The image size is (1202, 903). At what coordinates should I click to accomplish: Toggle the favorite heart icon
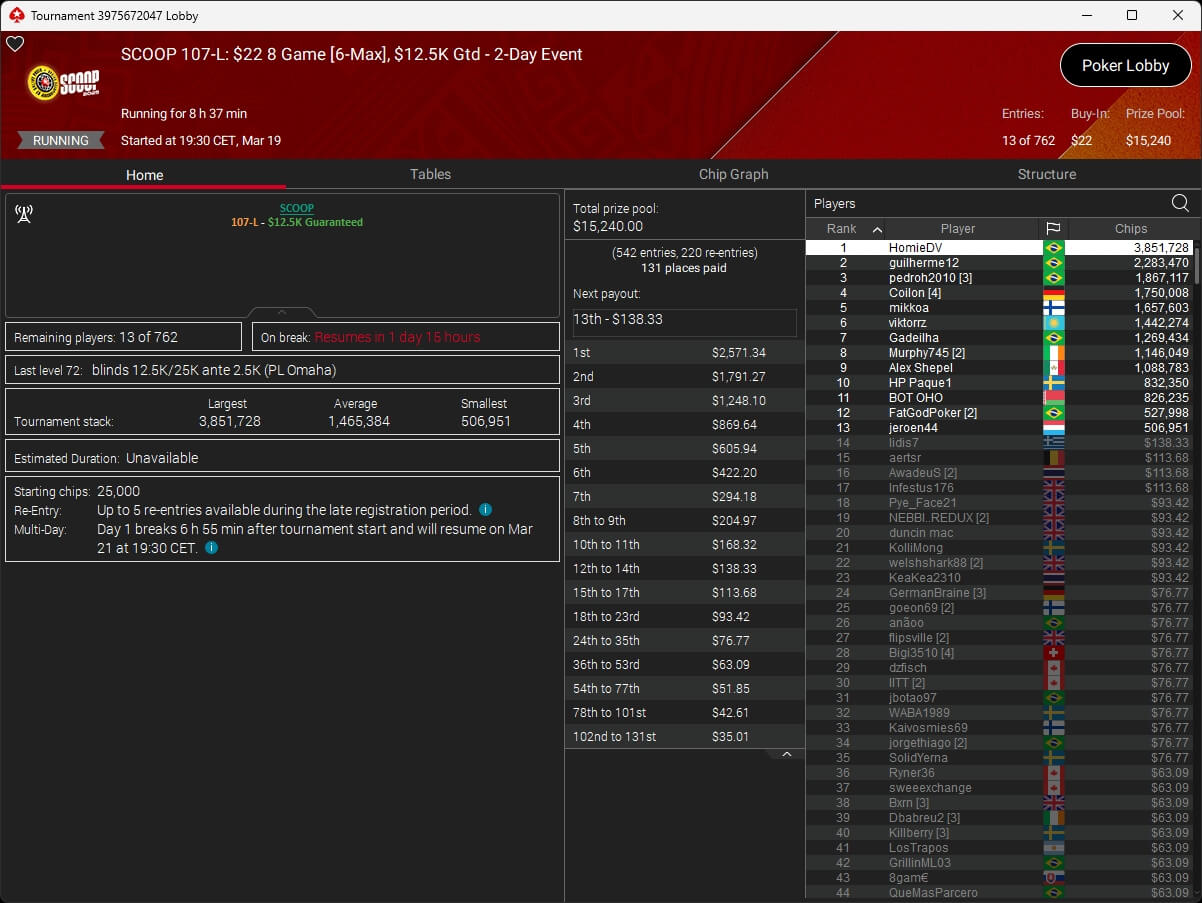tap(15, 44)
